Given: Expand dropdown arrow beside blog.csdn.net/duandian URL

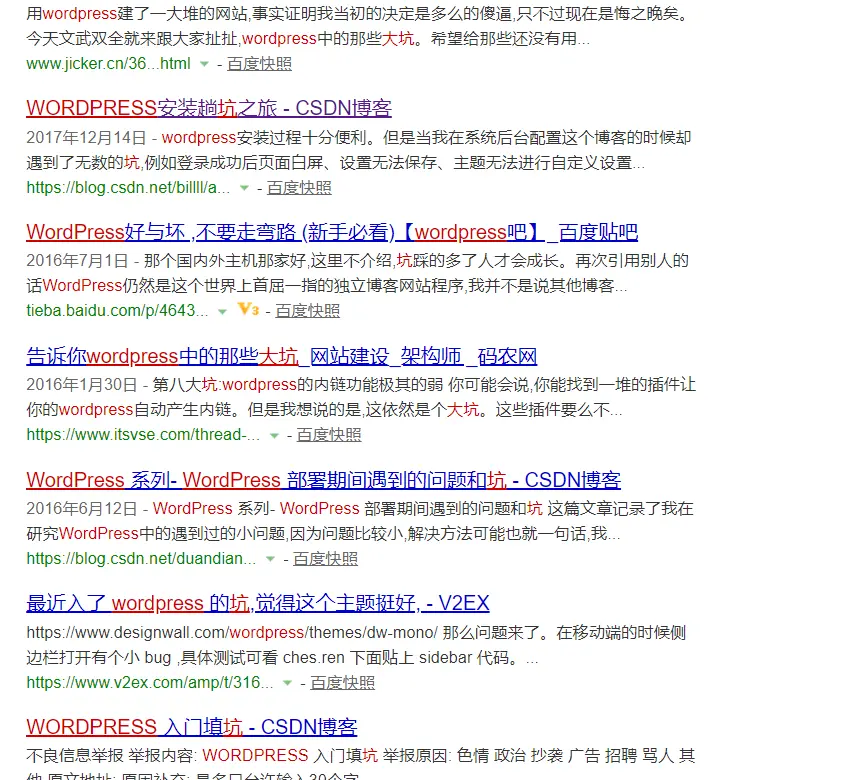Looking at the screenshot, I should pos(270,559).
